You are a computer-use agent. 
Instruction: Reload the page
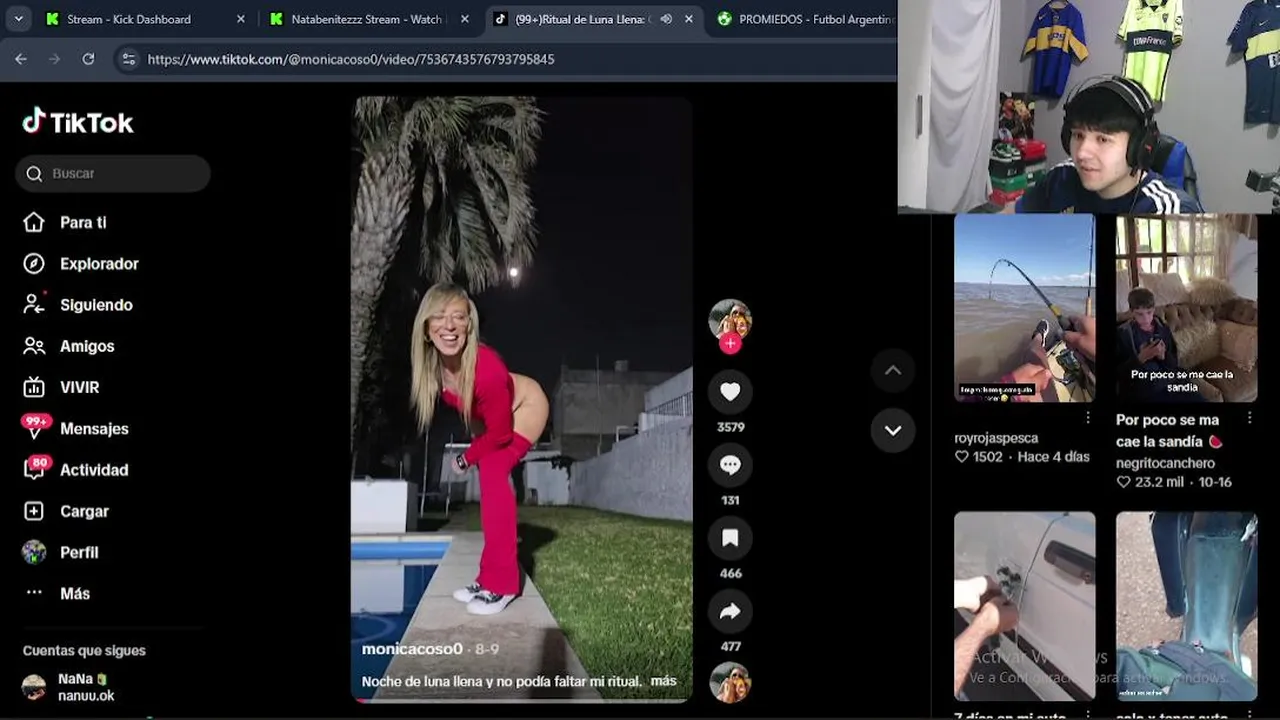click(x=88, y=59)
